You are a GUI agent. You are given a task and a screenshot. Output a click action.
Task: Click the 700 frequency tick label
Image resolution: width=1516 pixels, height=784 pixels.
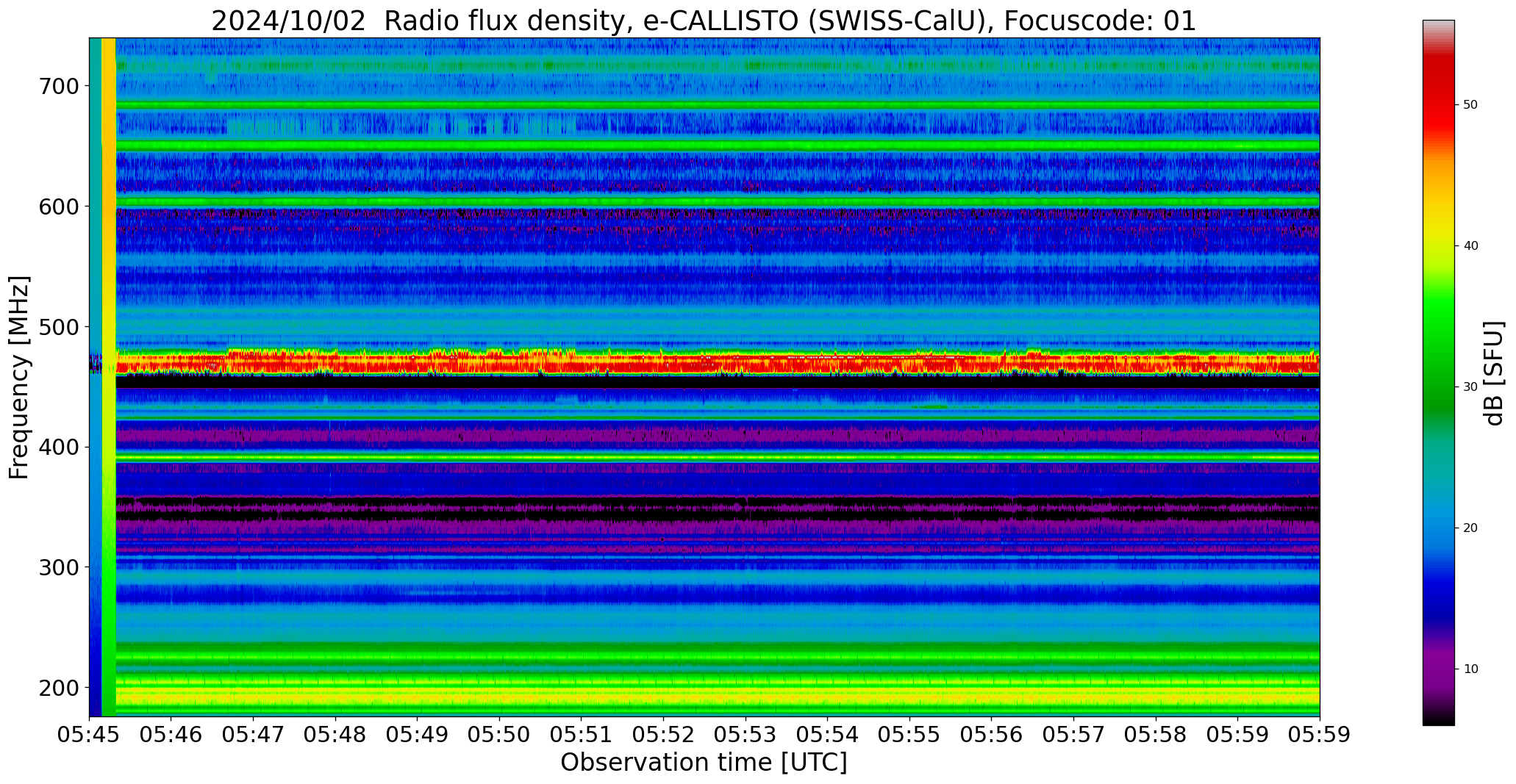click(58, 86)
